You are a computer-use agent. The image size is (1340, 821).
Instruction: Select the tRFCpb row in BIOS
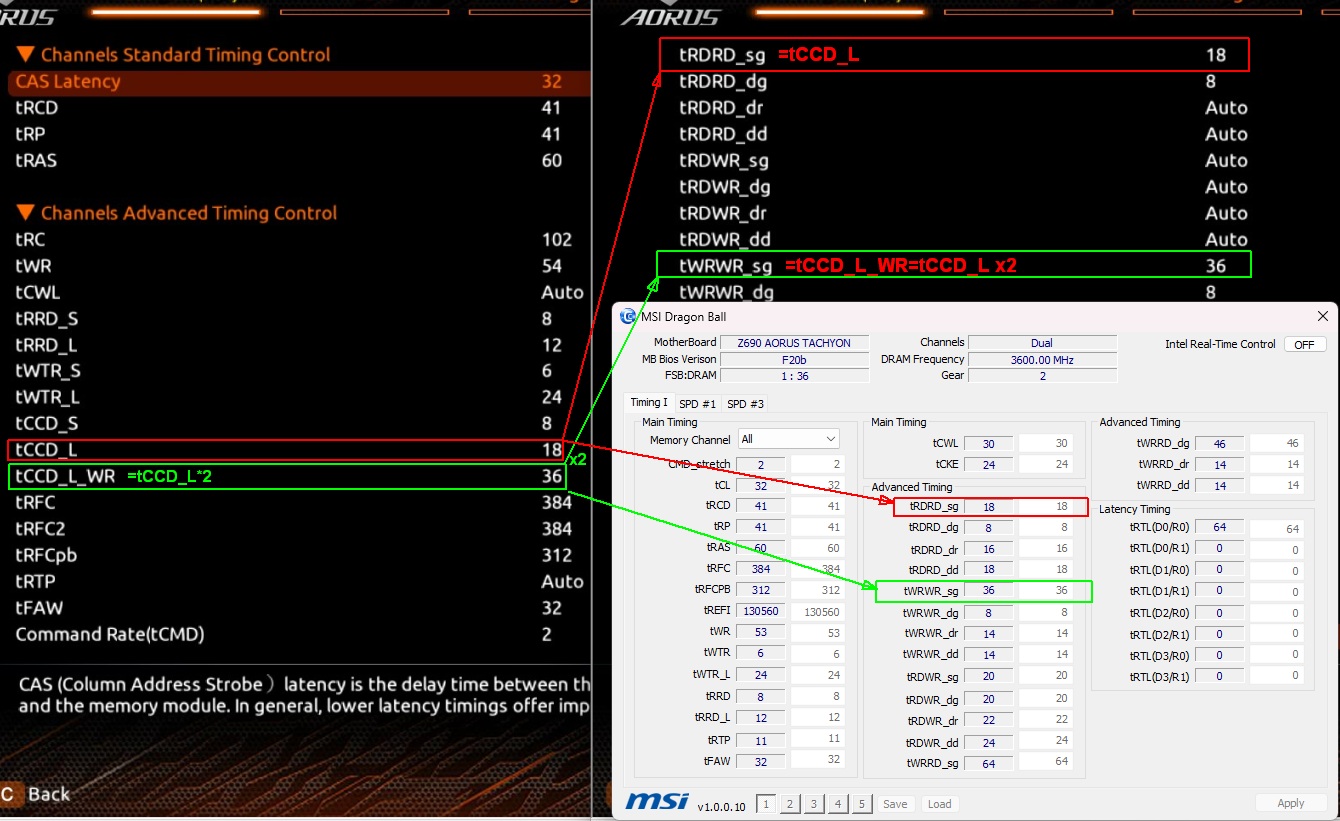(298, 555)
